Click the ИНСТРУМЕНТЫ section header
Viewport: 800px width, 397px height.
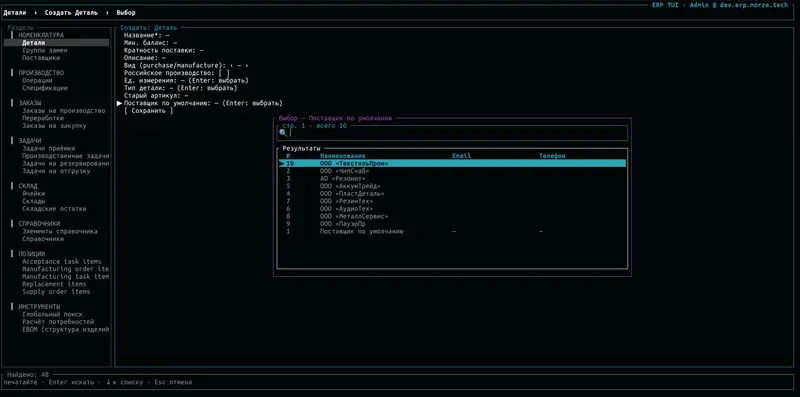(x=39, y=307)
